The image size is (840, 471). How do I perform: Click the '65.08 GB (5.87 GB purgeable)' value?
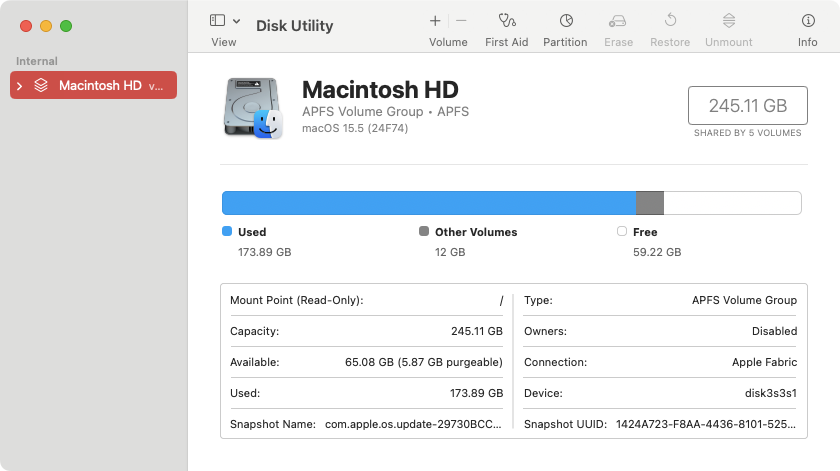coord(424,362)
